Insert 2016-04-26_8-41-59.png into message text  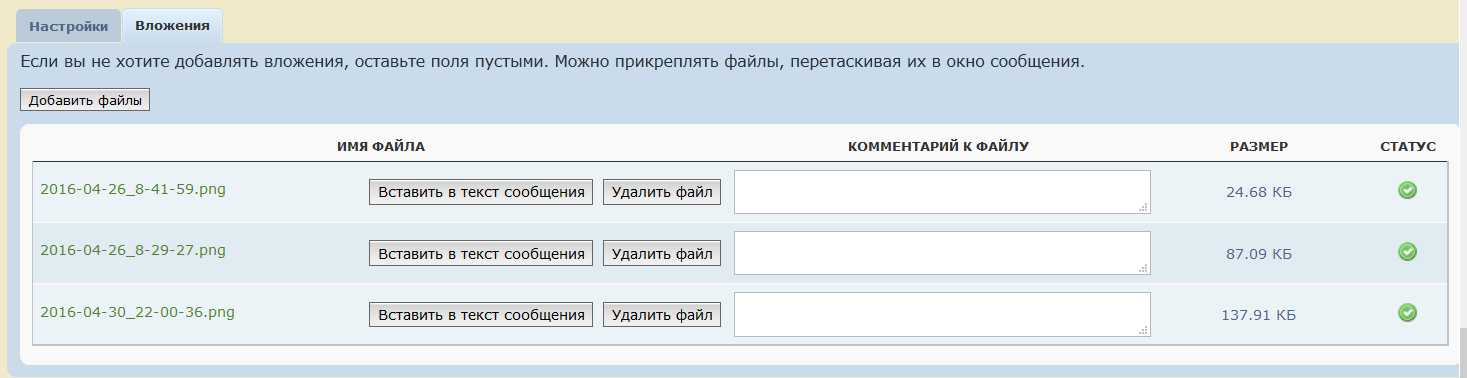pyautogui.click(x=481, y=192)
